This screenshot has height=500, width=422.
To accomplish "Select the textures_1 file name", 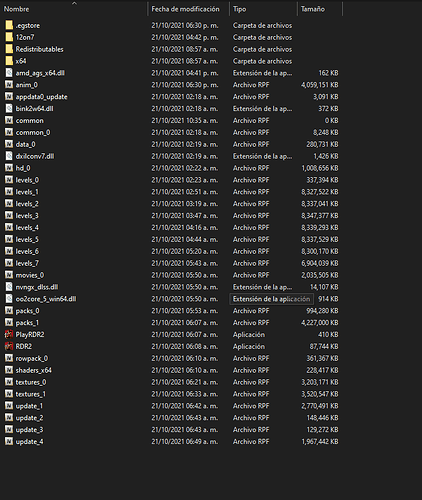I will pyautogui.click(x=31, y=394).
